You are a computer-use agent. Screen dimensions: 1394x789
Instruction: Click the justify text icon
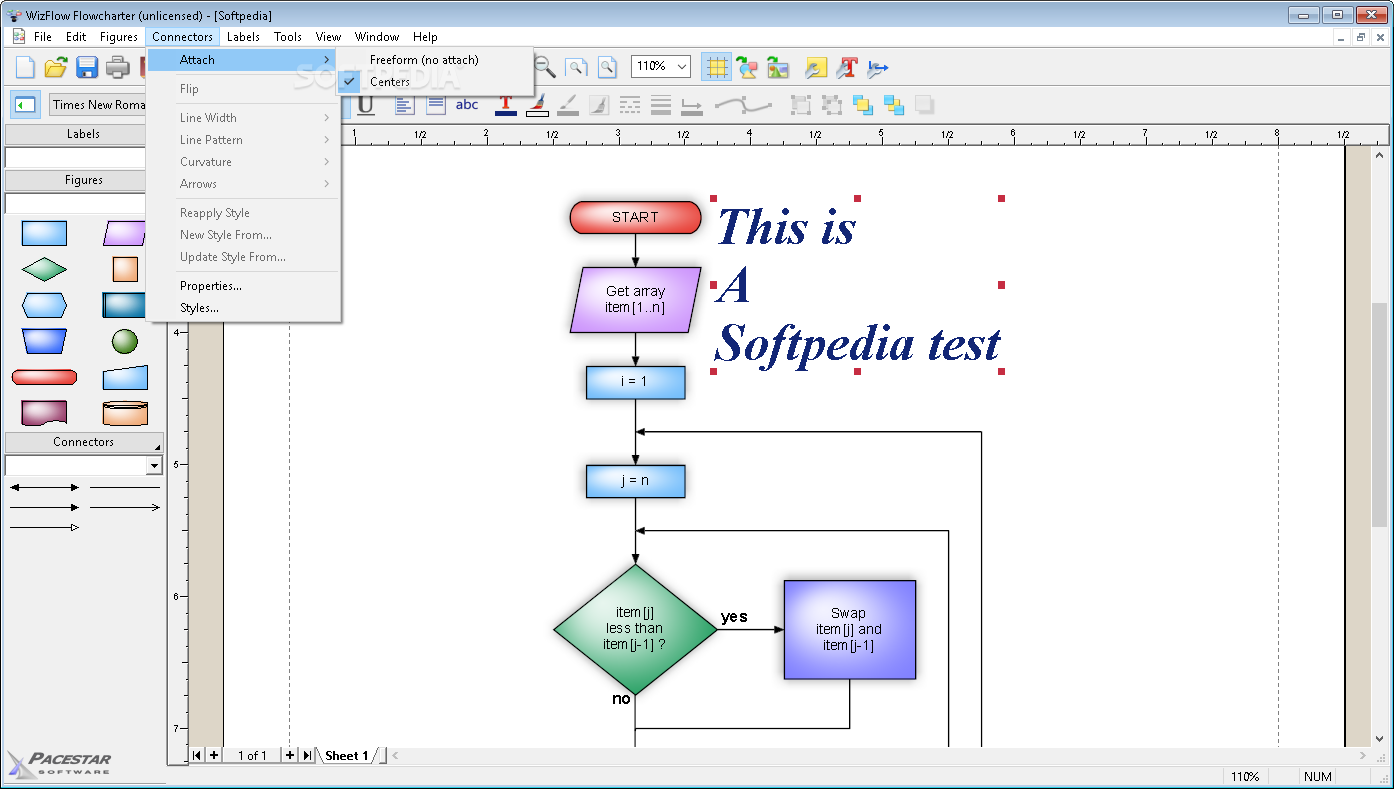[x=436, y=104]
